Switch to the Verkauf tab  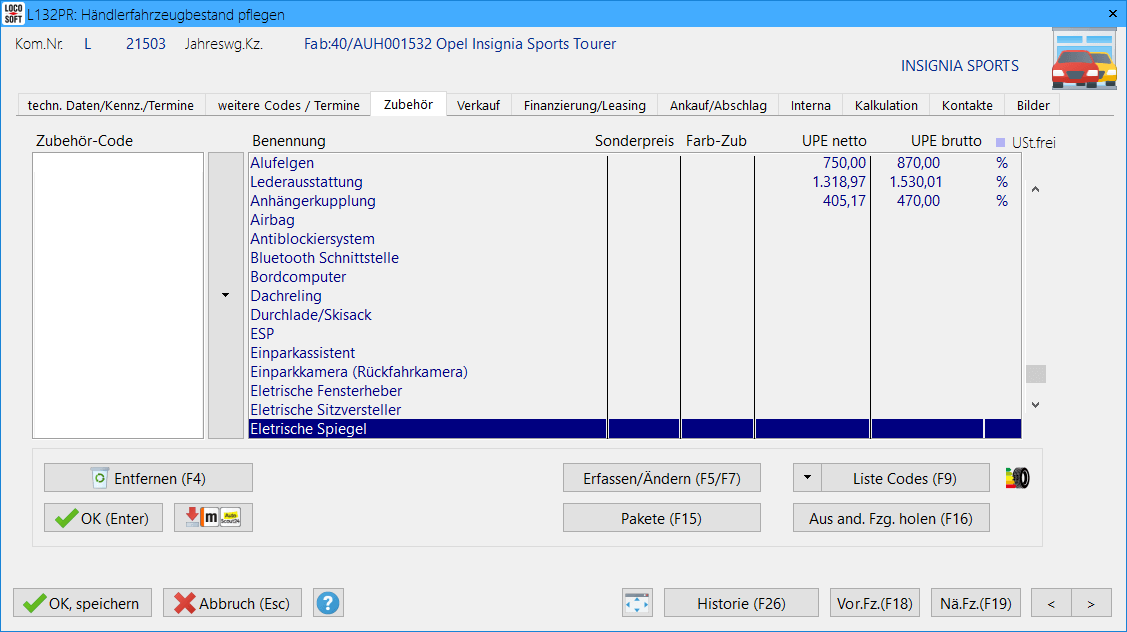478,105
